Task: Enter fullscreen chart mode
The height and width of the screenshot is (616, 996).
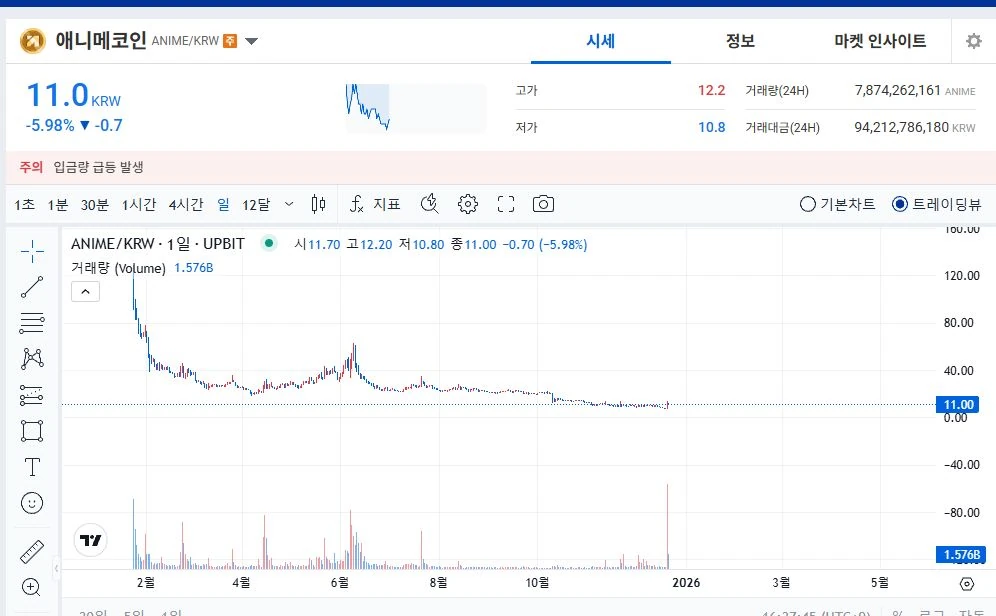Action: point(506,204)
